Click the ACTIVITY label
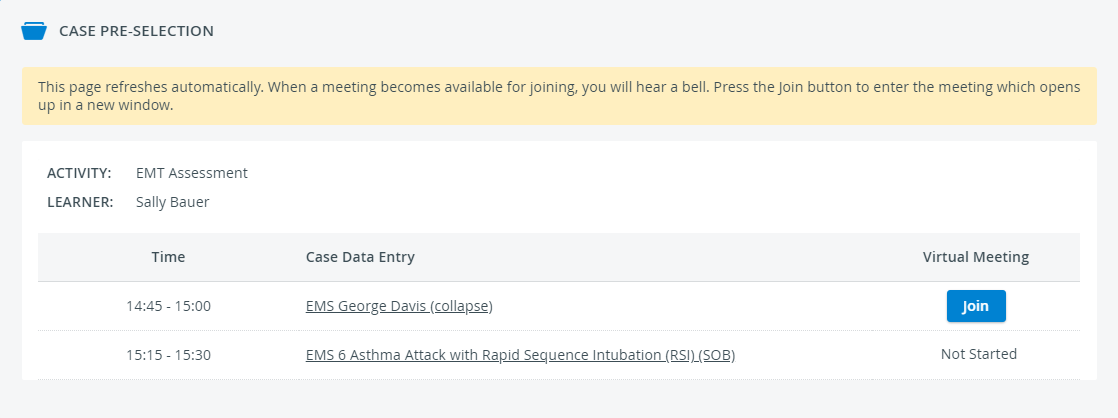The width and height of the screenshot is (1118, 418). [79, 173]
